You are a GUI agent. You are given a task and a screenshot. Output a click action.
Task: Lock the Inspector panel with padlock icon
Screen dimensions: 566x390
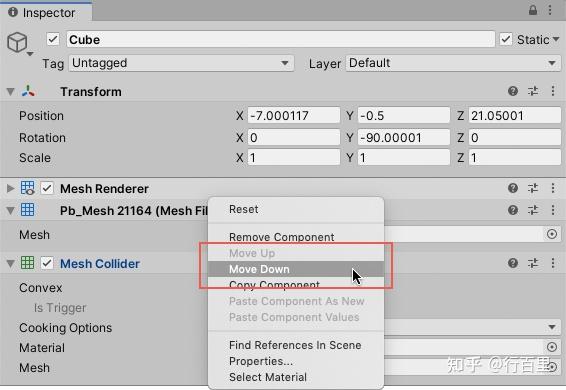[533, 10]
